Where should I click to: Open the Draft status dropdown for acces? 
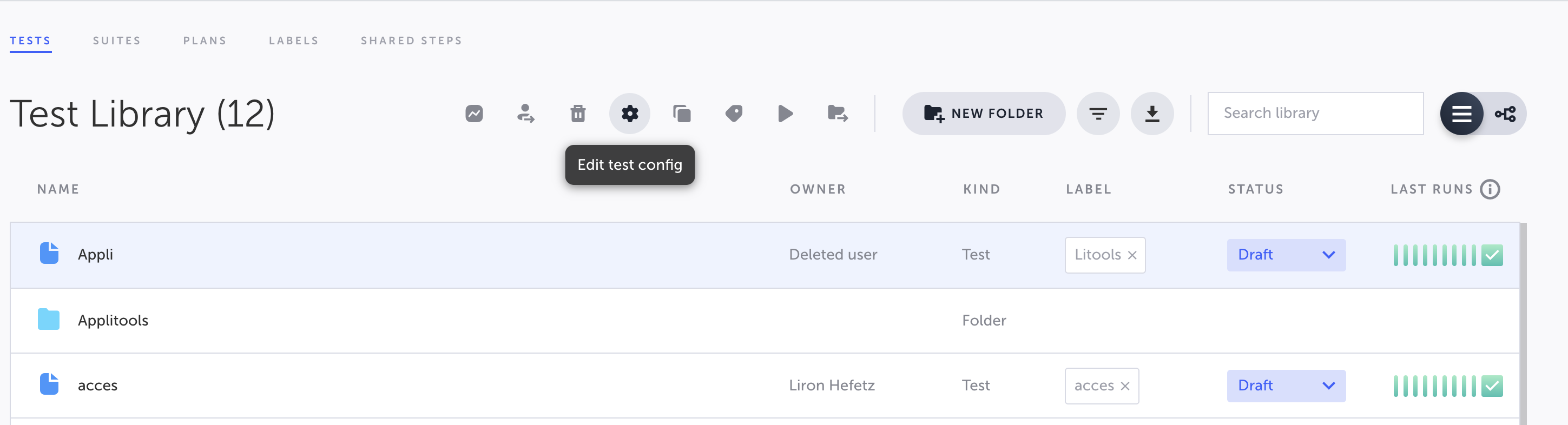[x=1286, y=386]
